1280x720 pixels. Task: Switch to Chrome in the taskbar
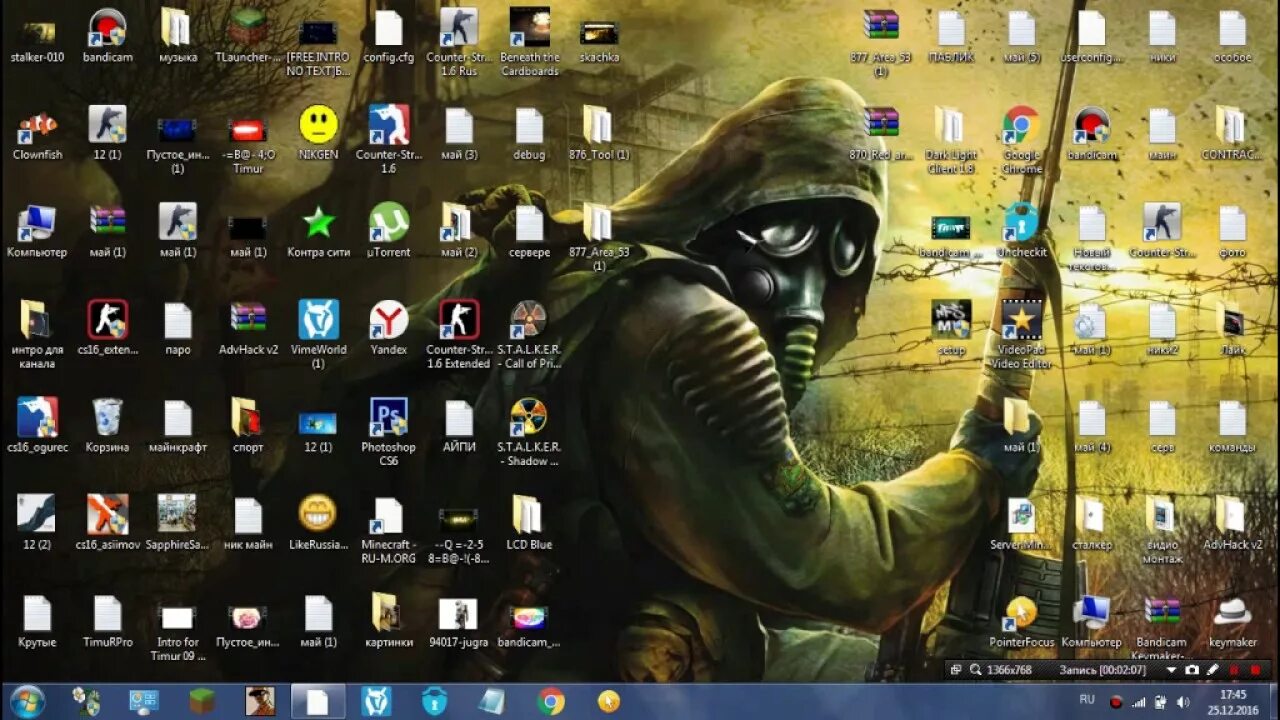[x=550, y=701]
